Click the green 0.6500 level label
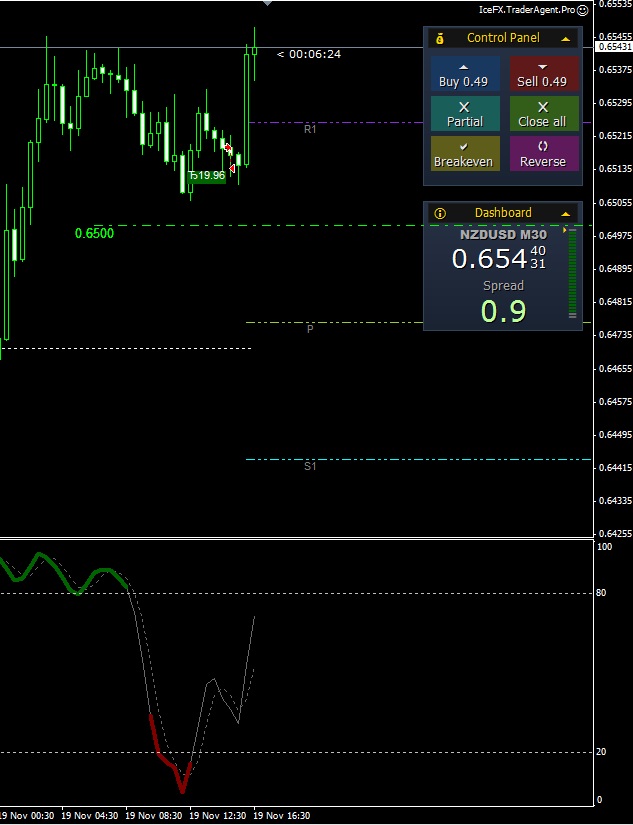Screen dimensions: 633x825 pyautogui.click(x=94, y=233)
